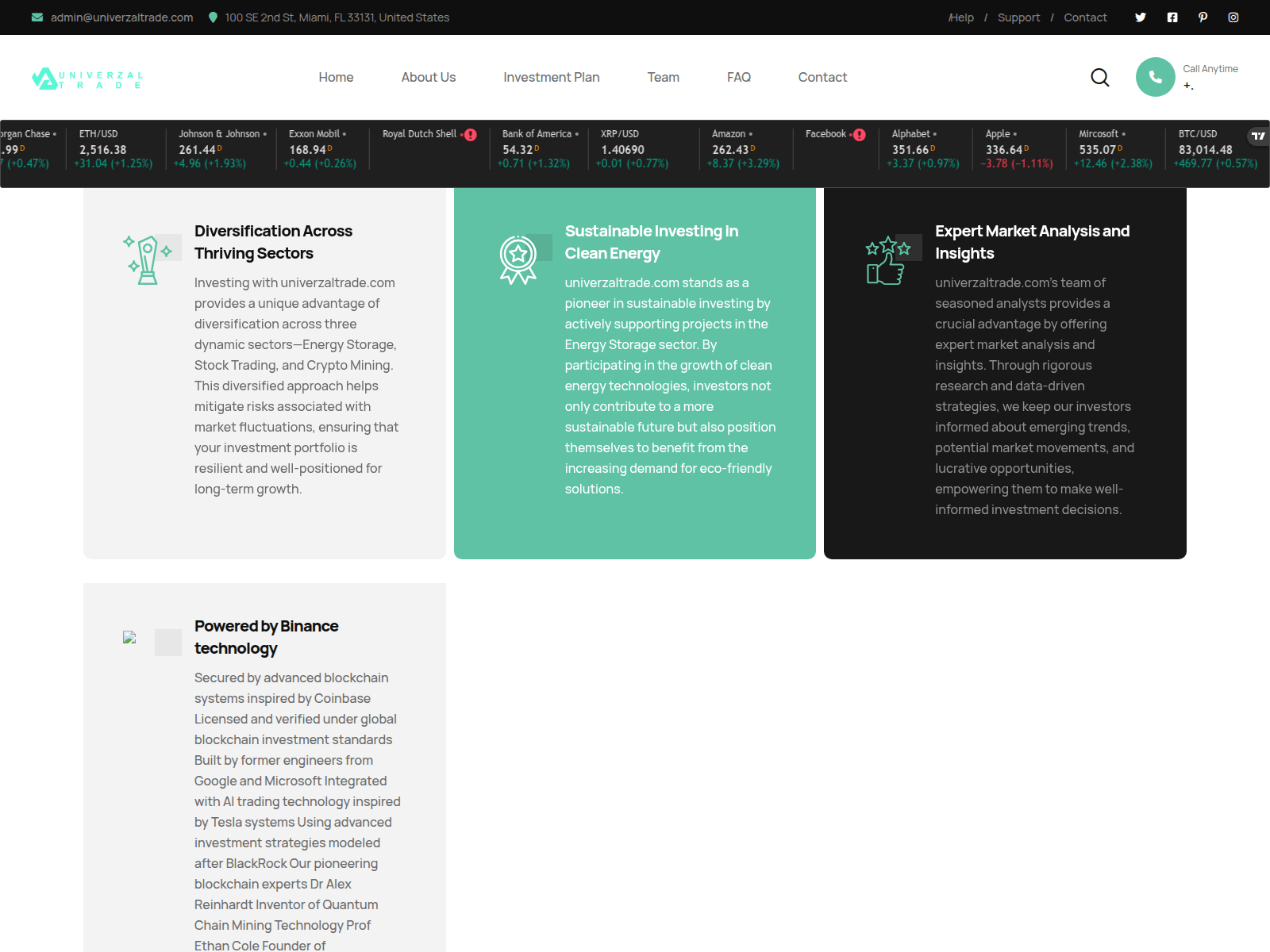This screenshot has width=1270, height=952.
Task: Open the About Us menu item
Action: [429, 77]
